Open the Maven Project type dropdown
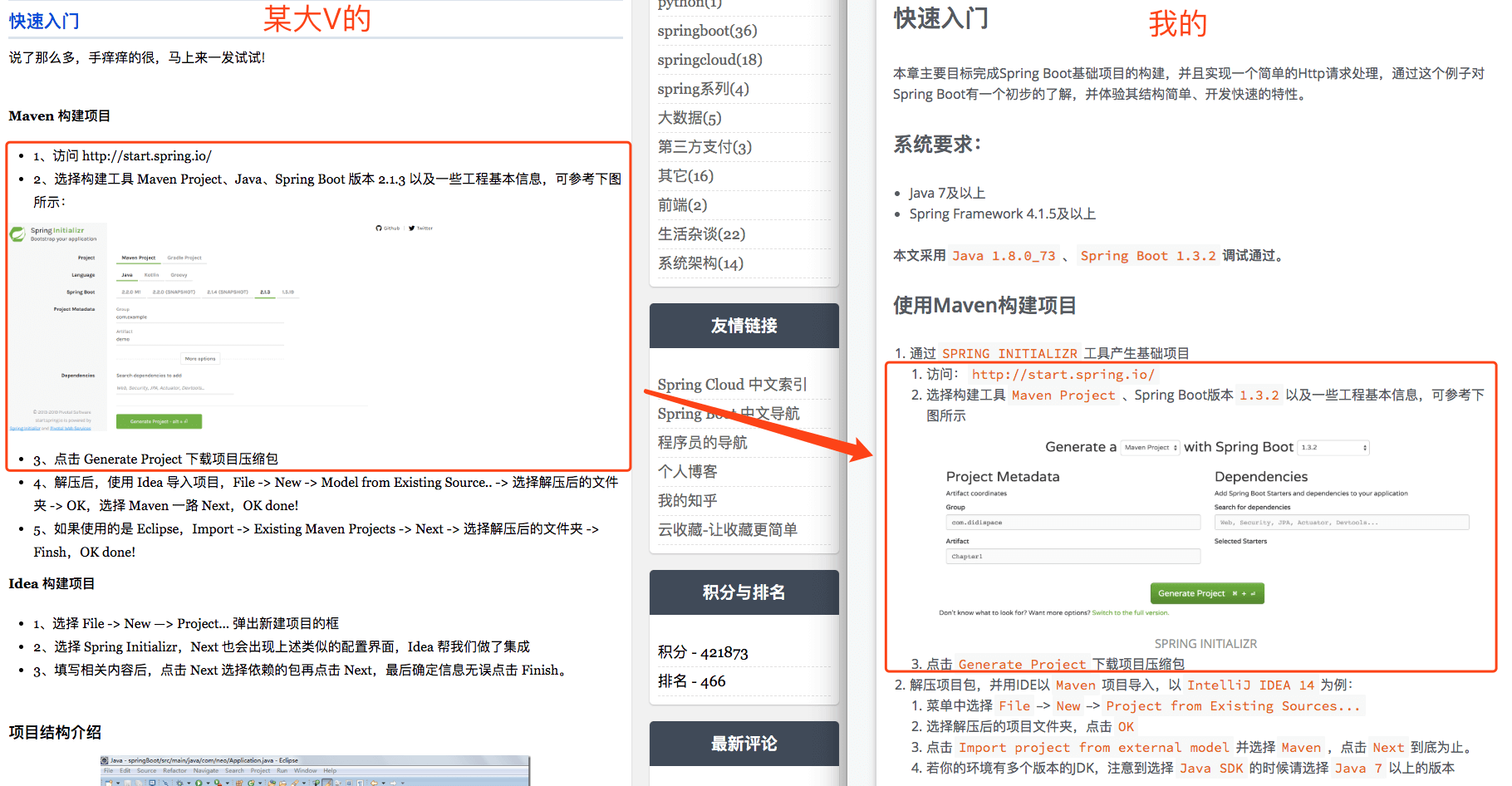This screenshot has height=786, width=1512. click(1151, 447)
